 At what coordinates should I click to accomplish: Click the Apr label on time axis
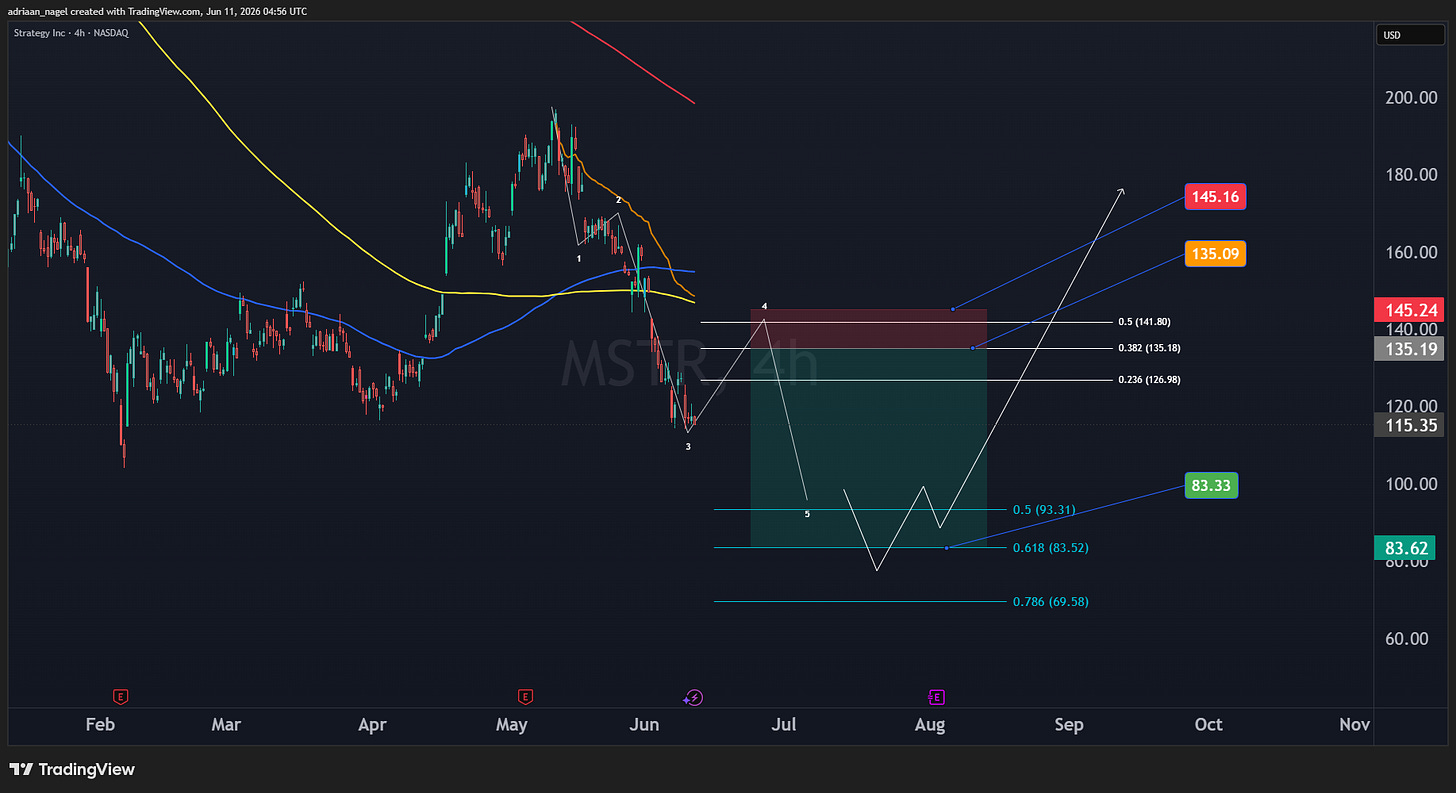coord(372,725)
